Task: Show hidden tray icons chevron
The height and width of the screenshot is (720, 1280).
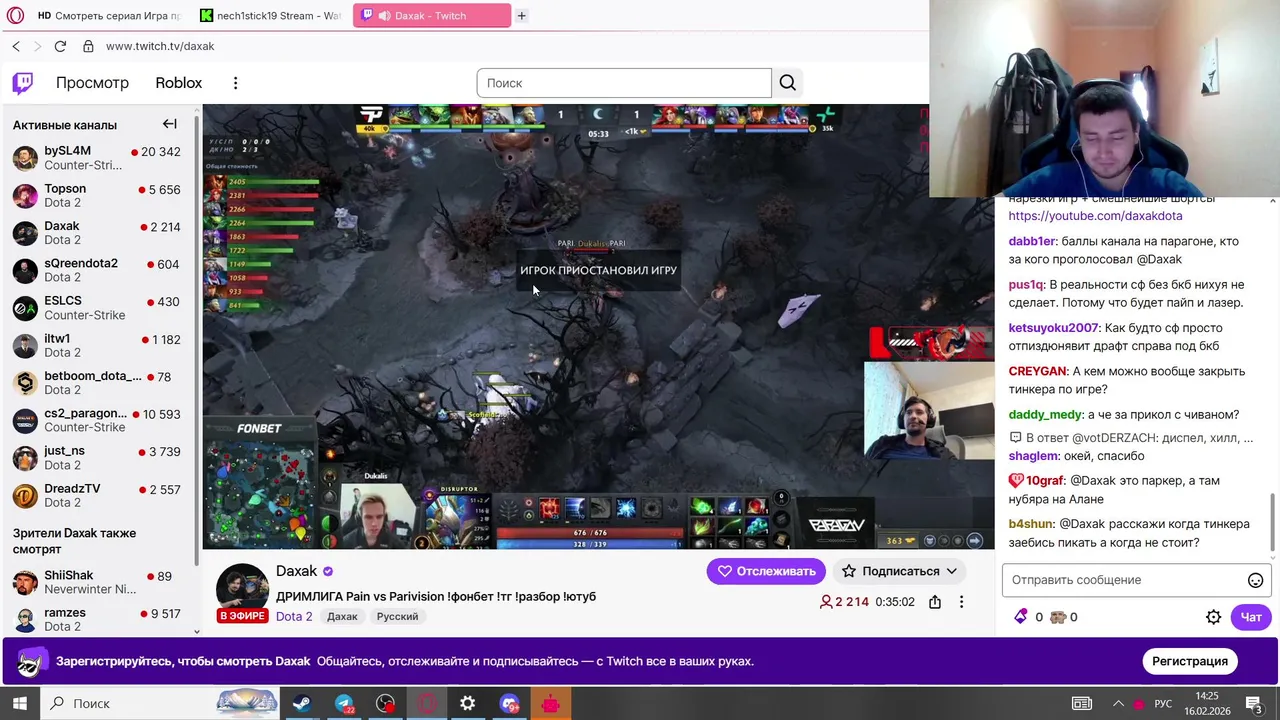Action: (1118, 703)
